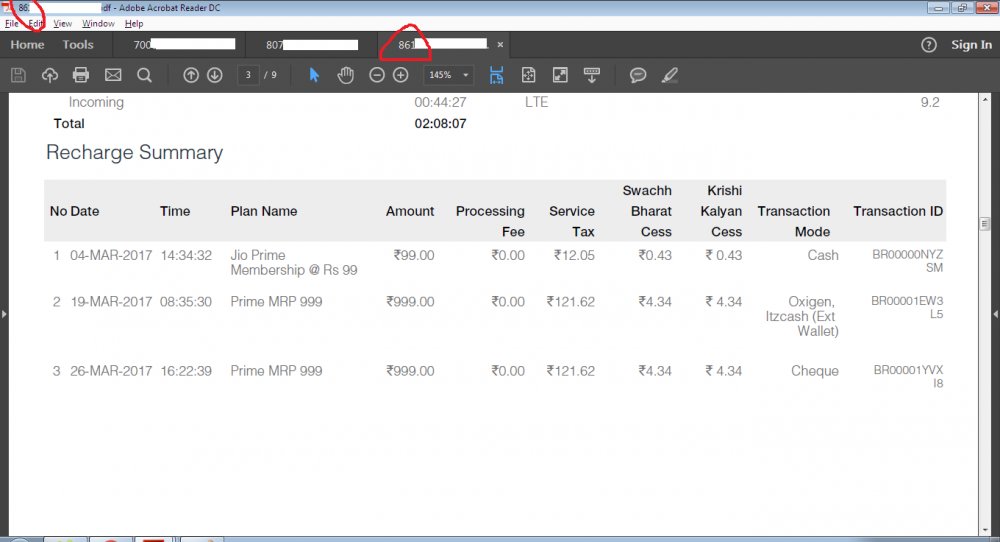Screen dimensions: 1000x542
Task: Click the page number input field
Action: 249,75
